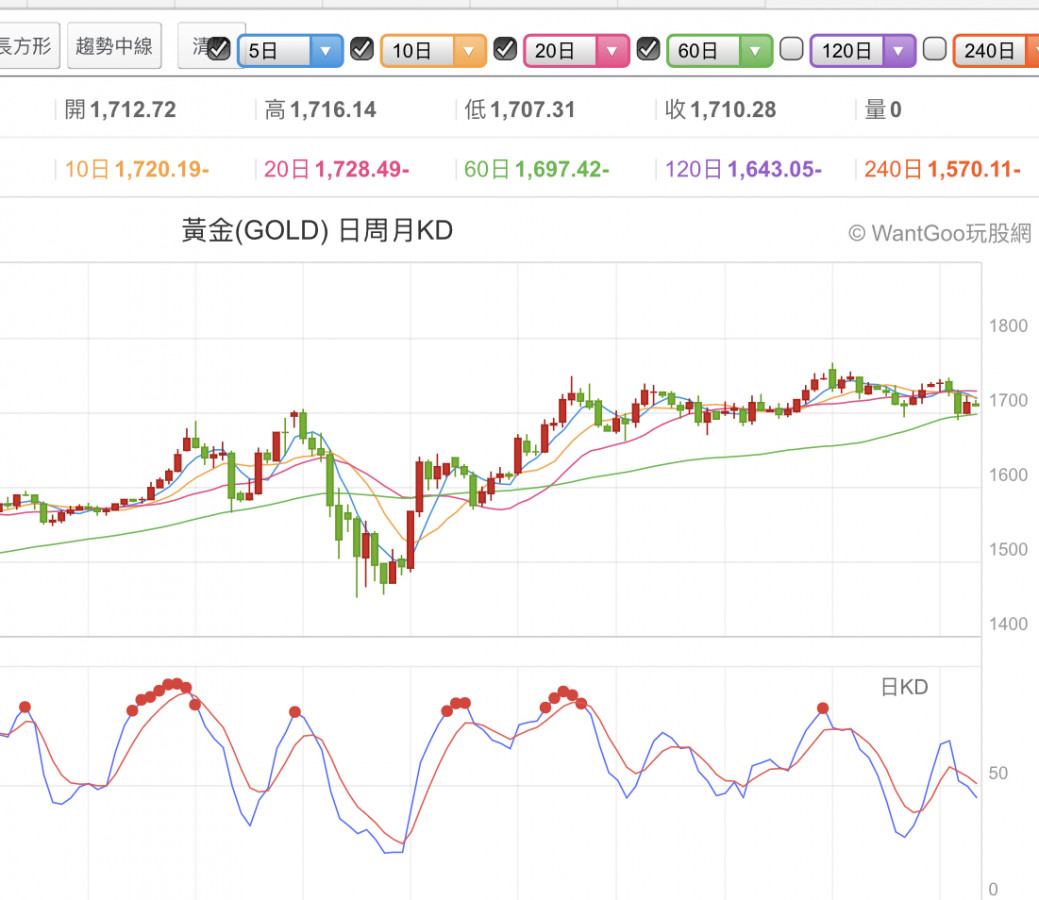Expand the green 60日 period dropdown
This screenshot has height=900, width=1039.
pos(720,50)
